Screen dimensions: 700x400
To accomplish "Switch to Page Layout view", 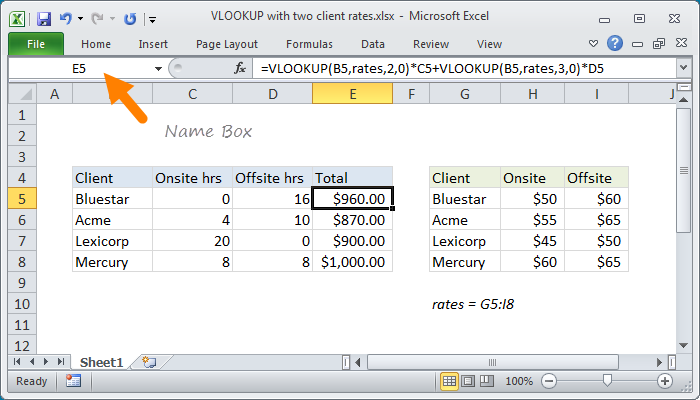I will pos(470,381).
